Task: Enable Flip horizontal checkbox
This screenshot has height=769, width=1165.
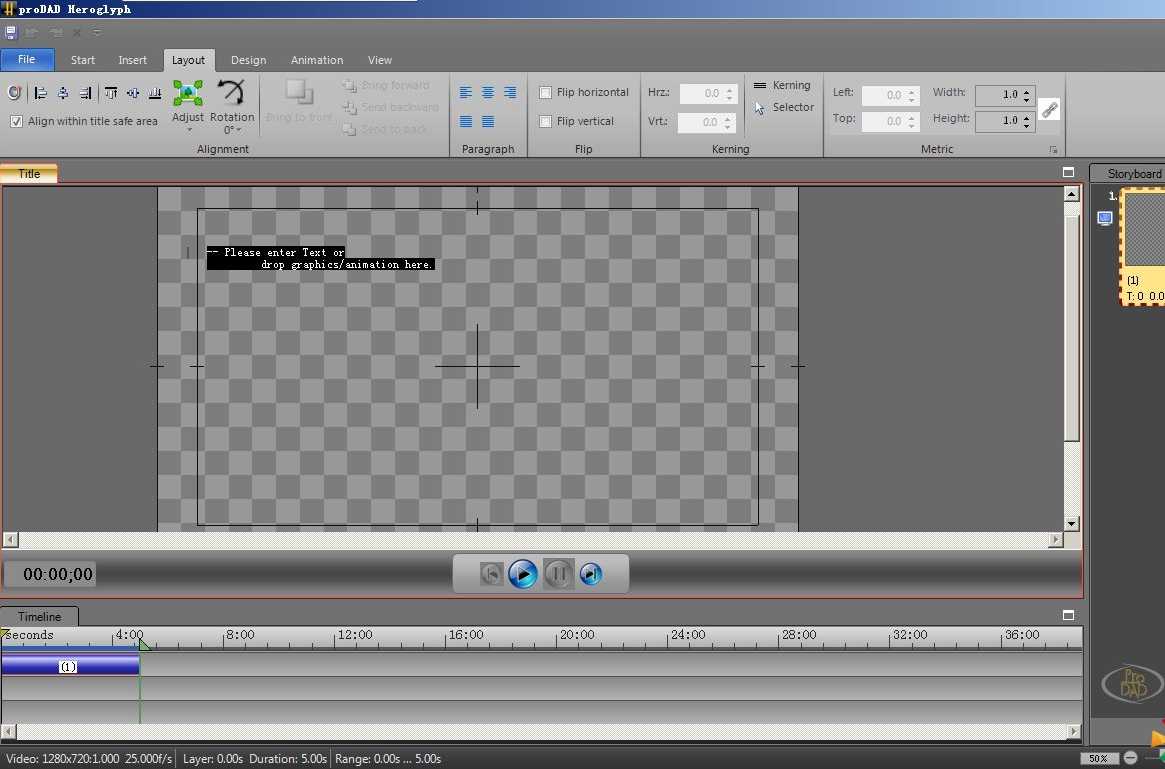Action: click(x=545, y=92)
